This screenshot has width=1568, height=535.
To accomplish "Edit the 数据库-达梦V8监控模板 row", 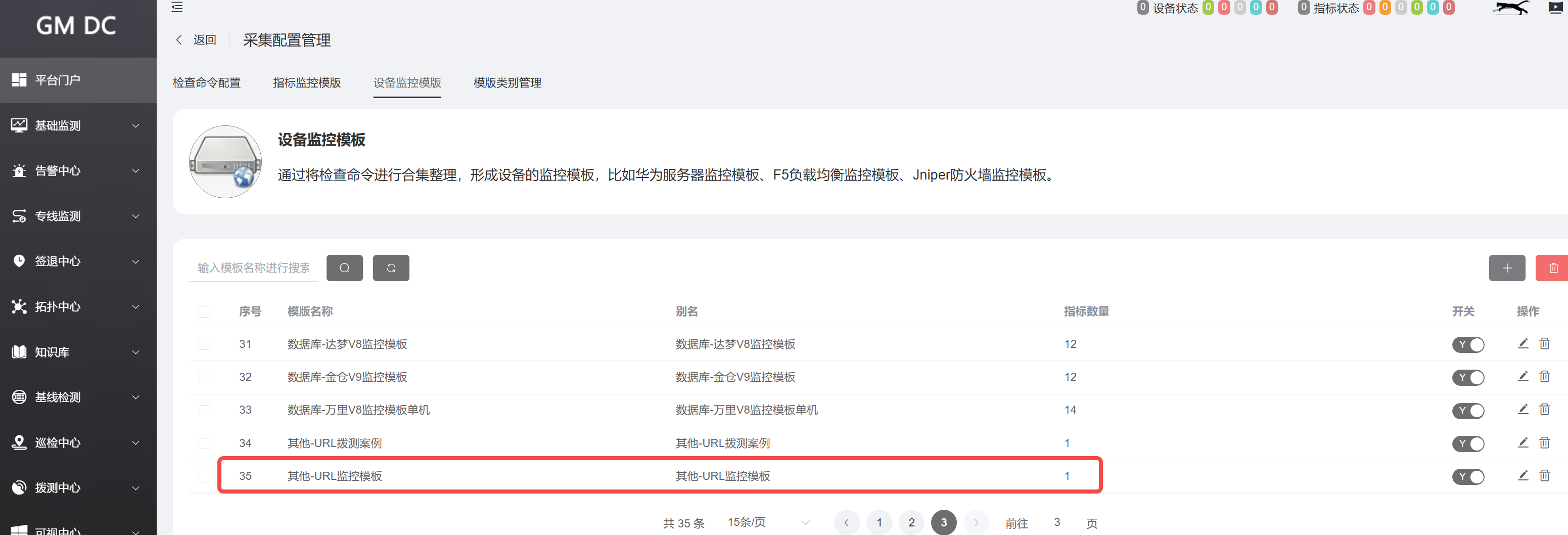I will coord(1523,343).
